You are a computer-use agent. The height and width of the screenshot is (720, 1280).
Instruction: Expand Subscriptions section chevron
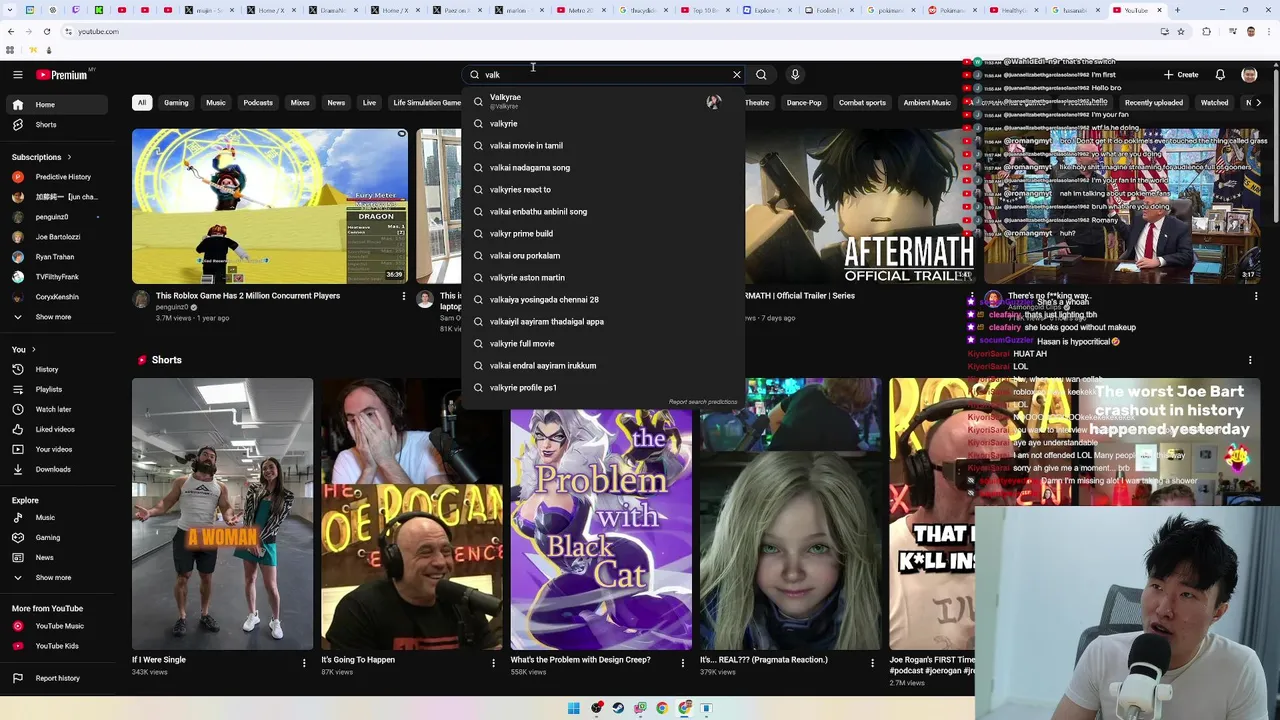tap(69, 157)
